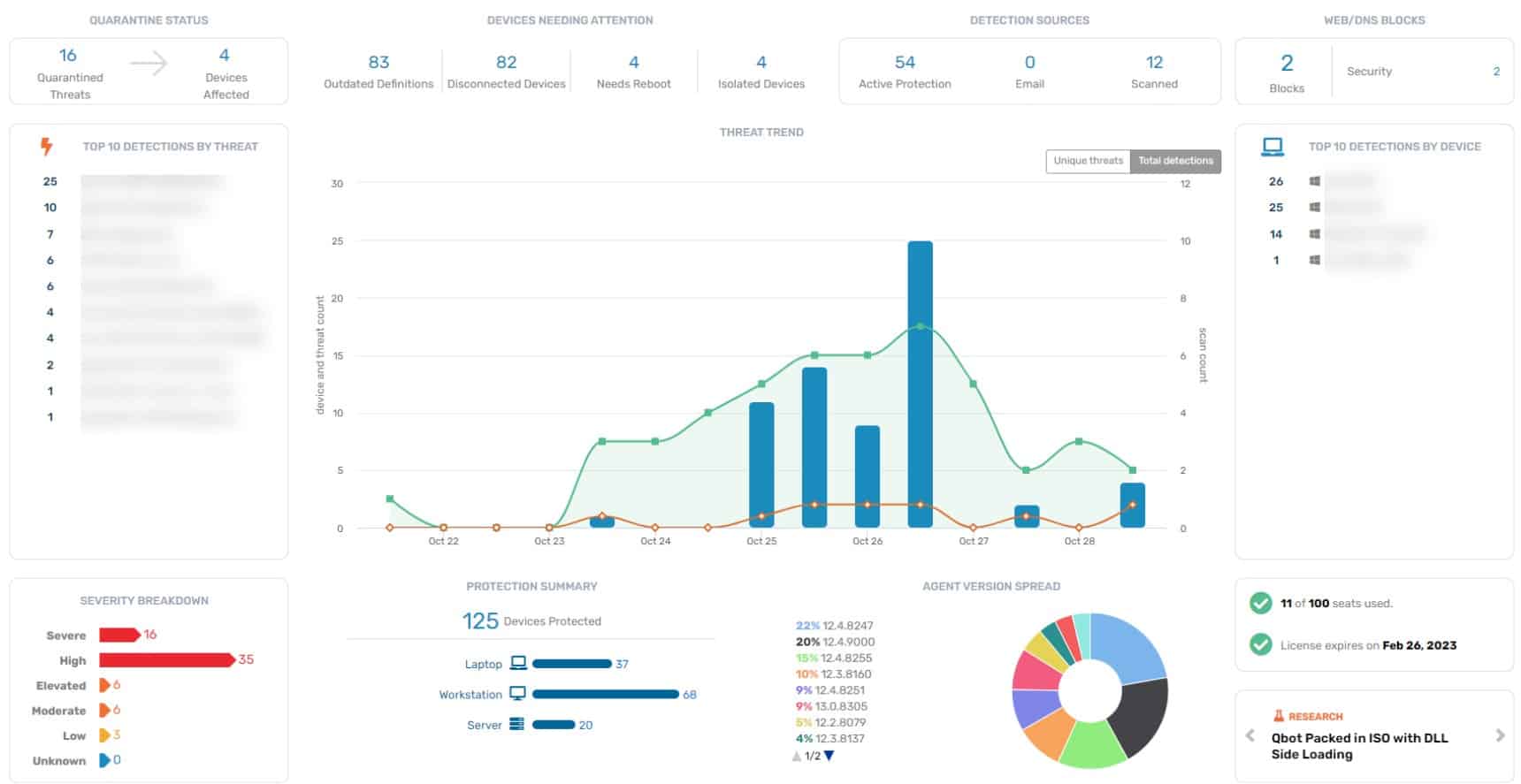Go to next agent version legend page
1521x784 pixels.
829,756
